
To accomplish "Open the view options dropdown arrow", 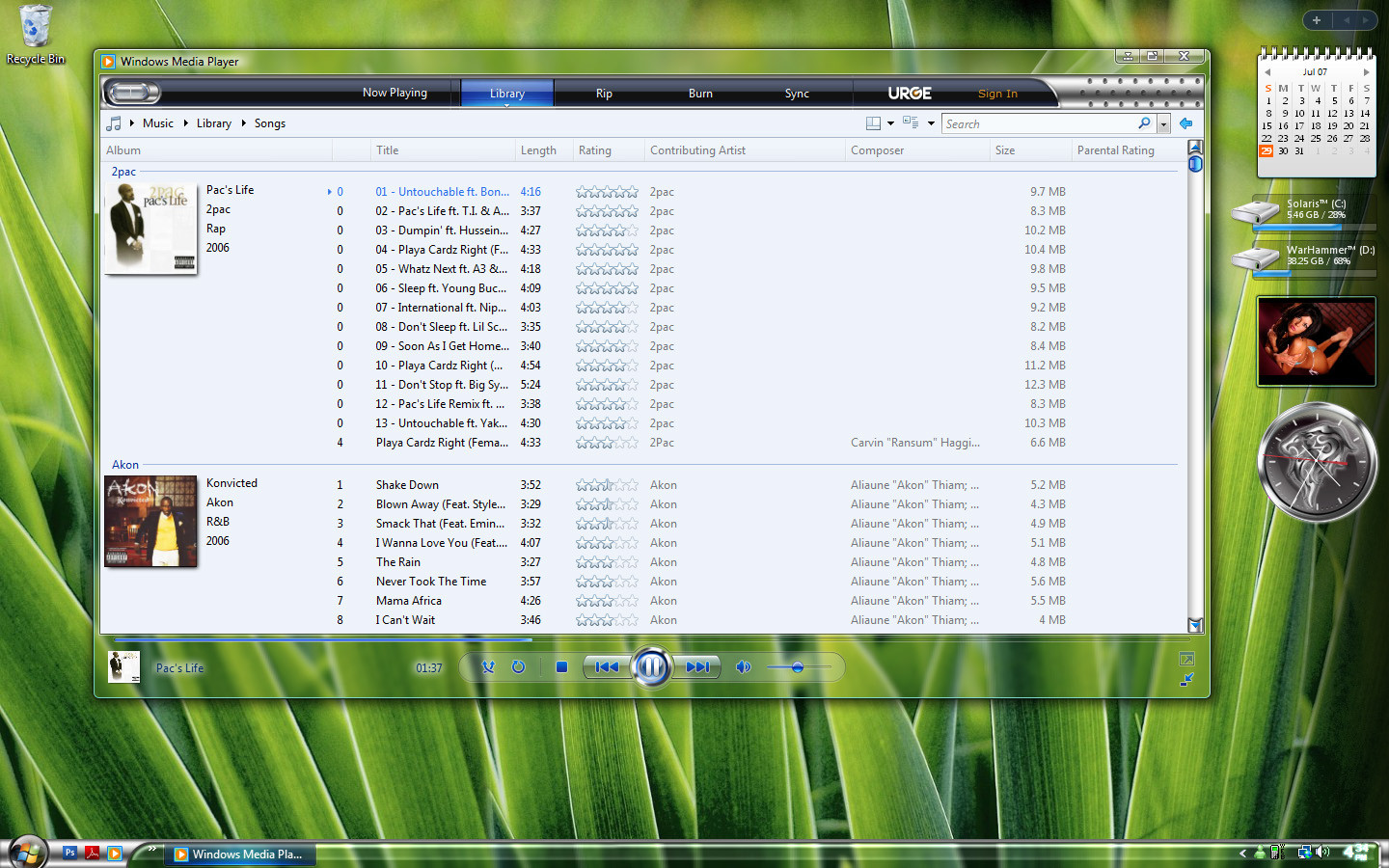I will tap(931, 123).
